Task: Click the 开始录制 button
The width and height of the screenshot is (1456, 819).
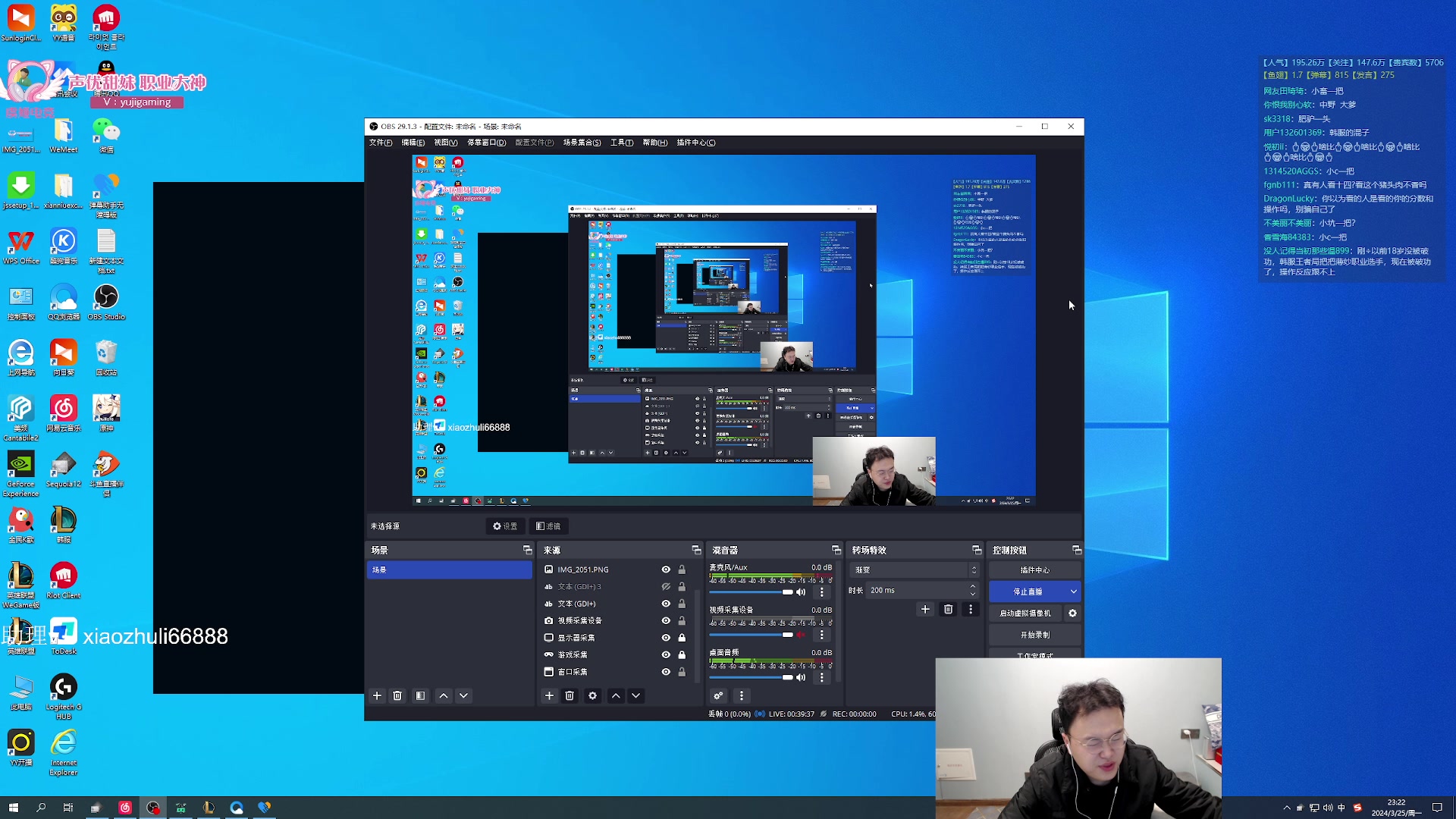Action: tap(1035, 635)
